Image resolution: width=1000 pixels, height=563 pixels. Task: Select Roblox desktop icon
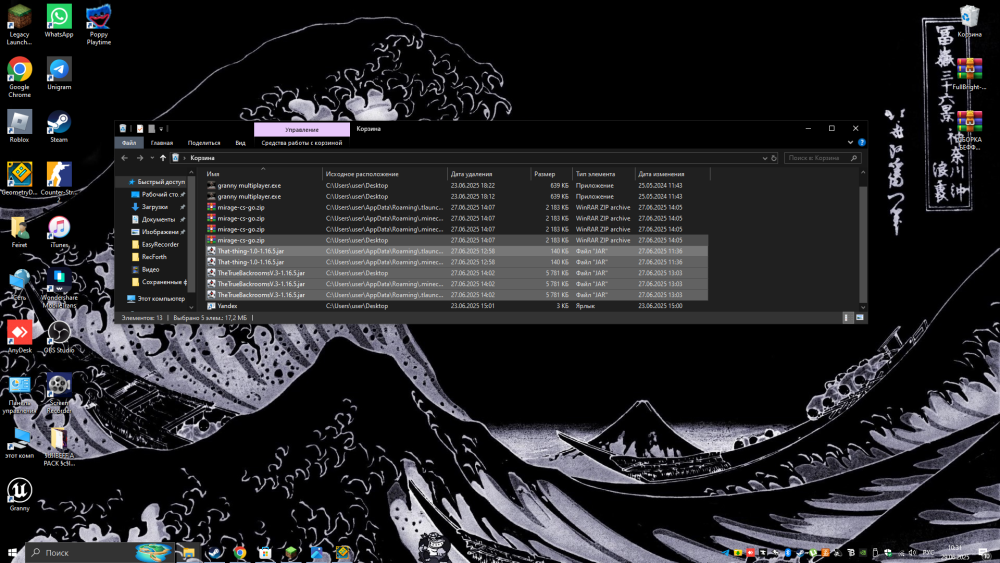(19, 126)
